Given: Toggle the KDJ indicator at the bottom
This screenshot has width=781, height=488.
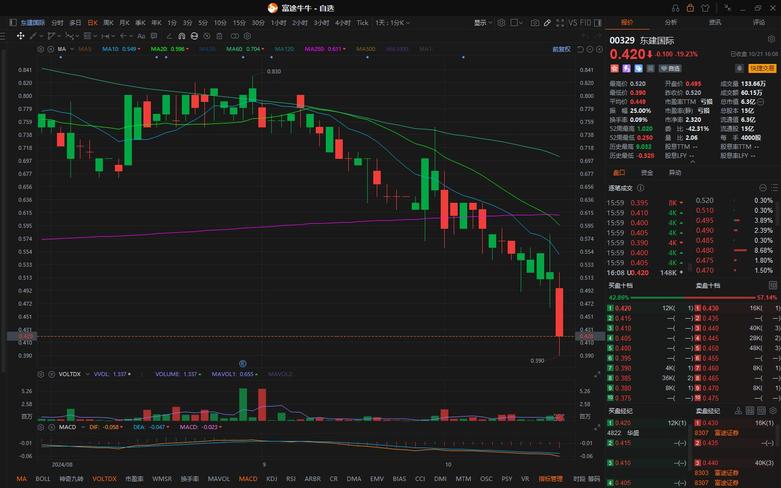Looking at the screenshot, I should pyautogui.click(x=271, y=479).
